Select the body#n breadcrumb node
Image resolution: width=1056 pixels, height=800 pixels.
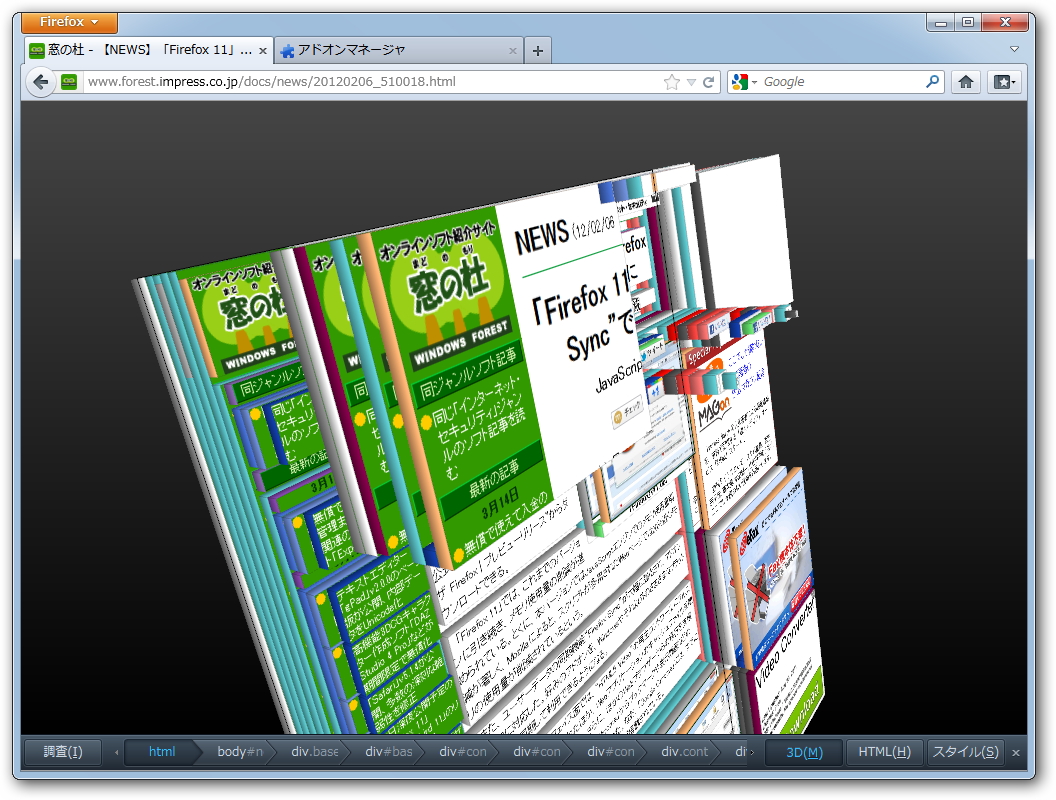pyautogui.click(x=239, y=752)
